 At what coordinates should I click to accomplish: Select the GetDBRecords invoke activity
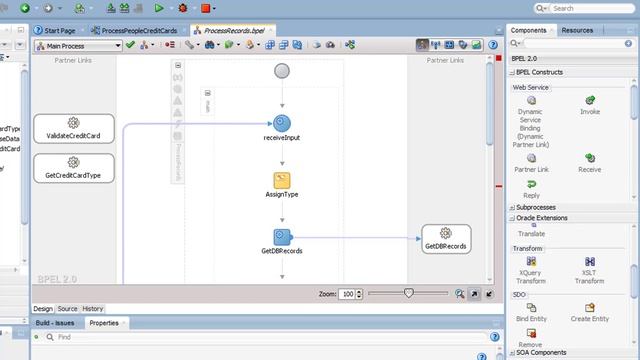282,237
